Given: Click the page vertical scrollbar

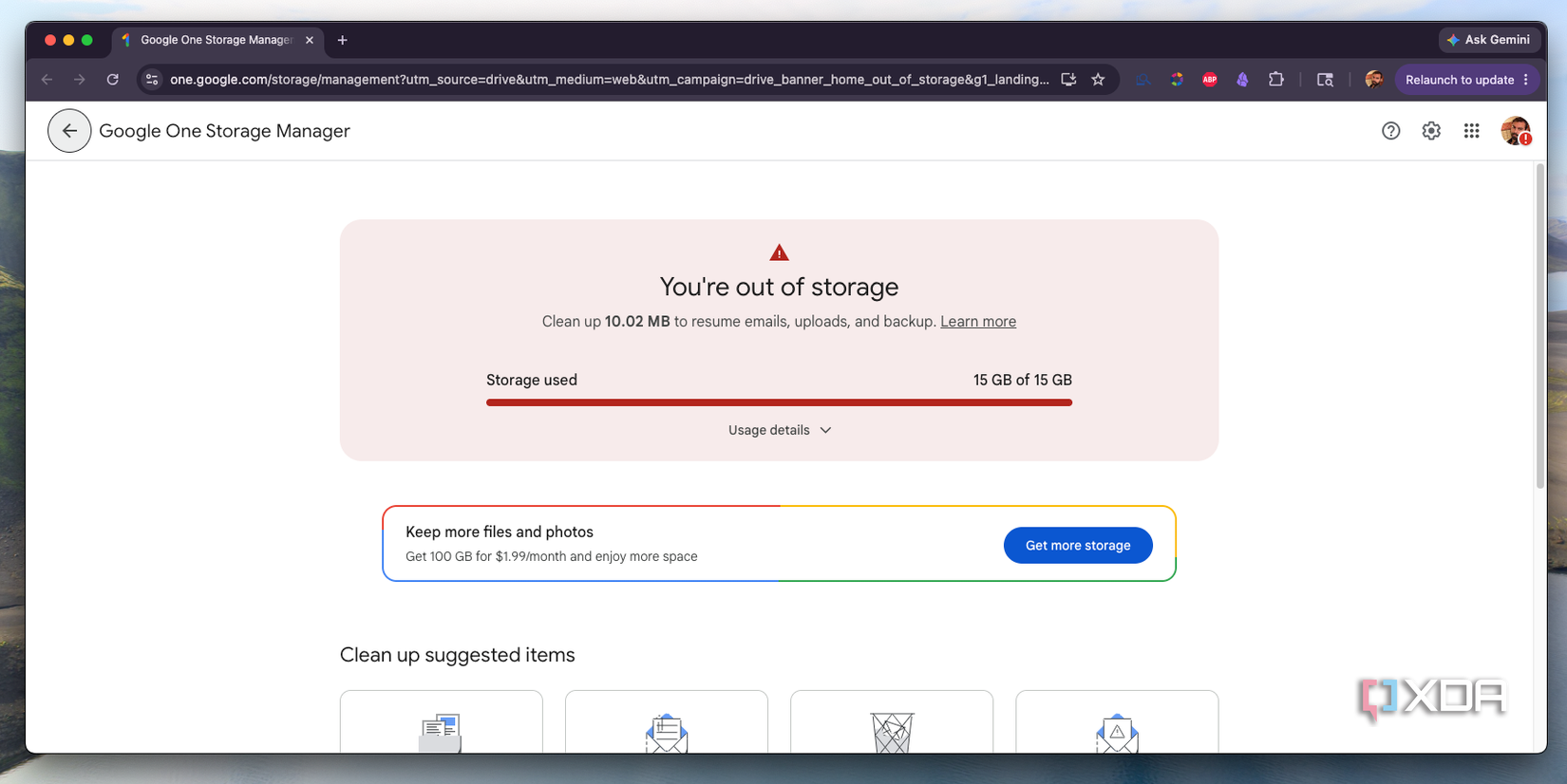Looking at the screenshot, I should [x=1540, y=326].
